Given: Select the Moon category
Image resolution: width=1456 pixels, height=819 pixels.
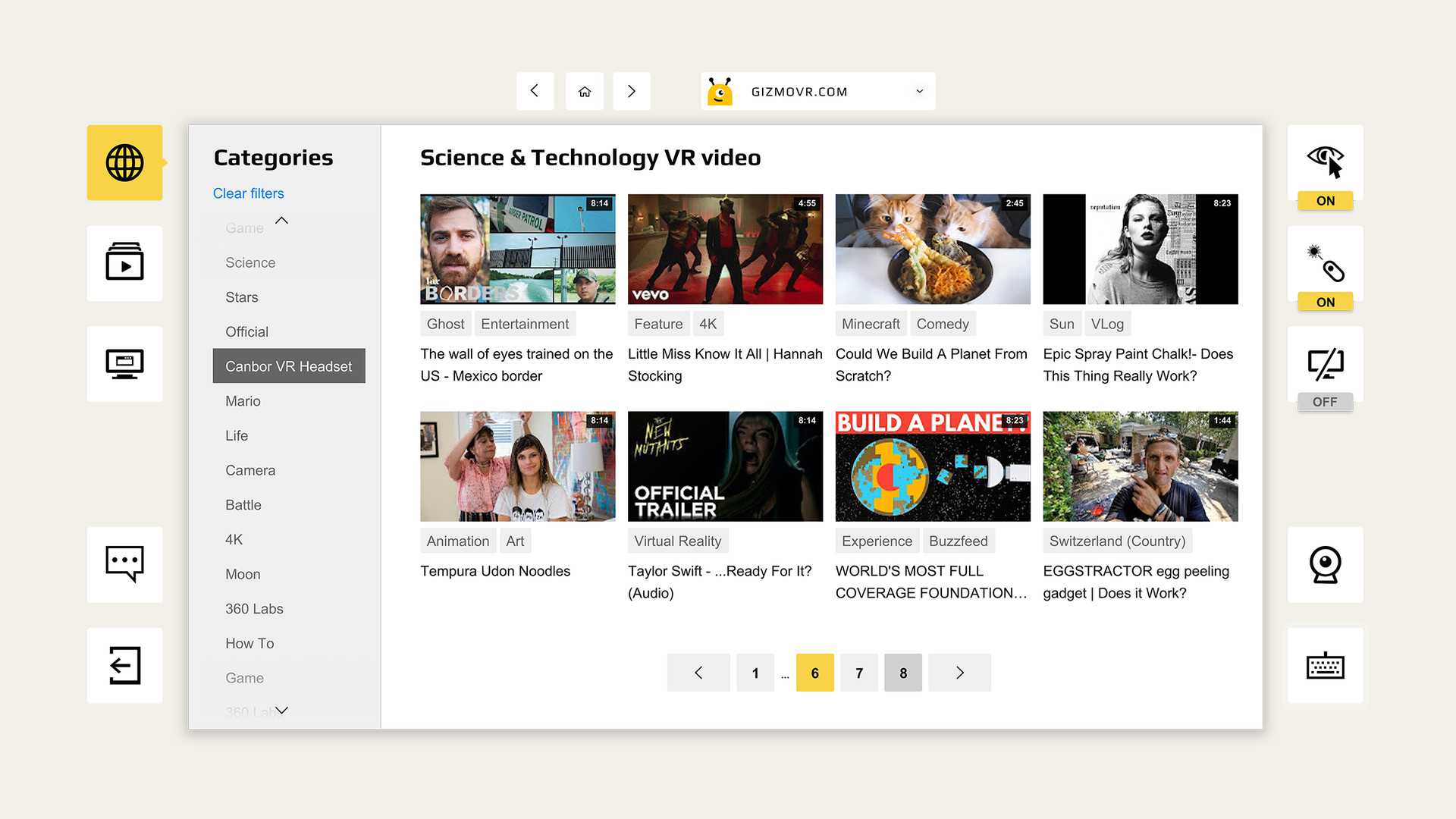Looking at the screenshot, I should pyautogui.click(x=243, y=574).
